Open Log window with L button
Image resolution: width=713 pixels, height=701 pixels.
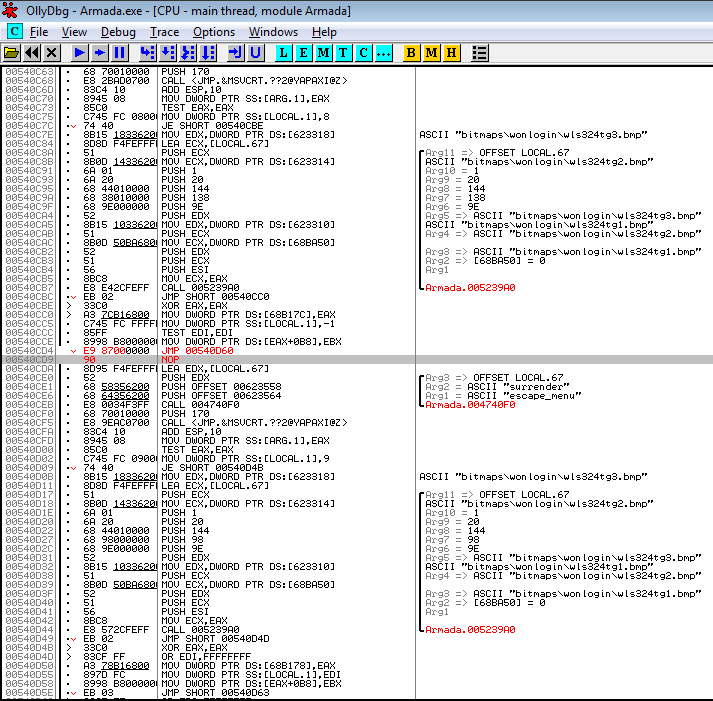pos(284,52)
